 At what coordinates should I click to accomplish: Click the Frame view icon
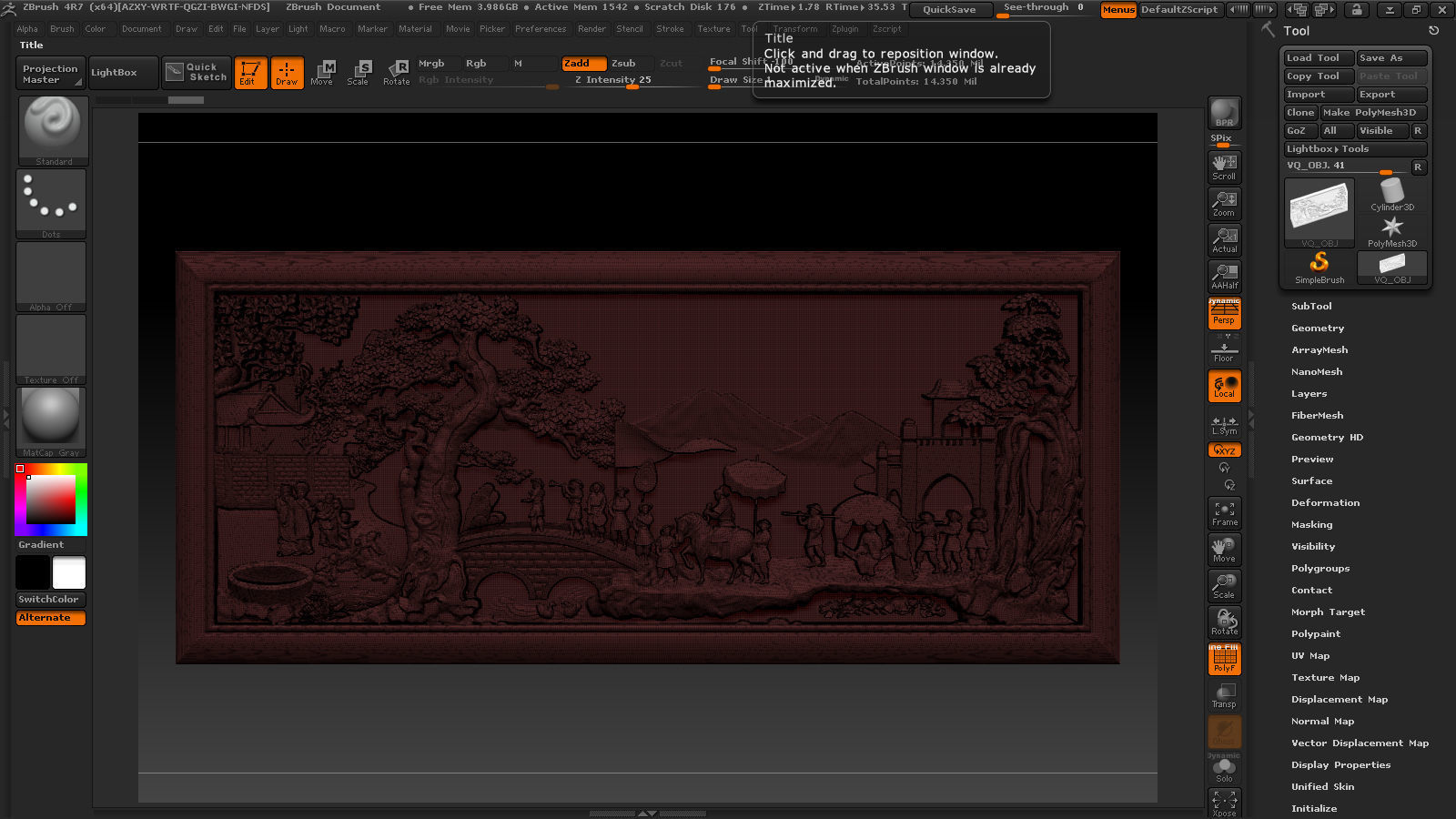[1224, 513]
